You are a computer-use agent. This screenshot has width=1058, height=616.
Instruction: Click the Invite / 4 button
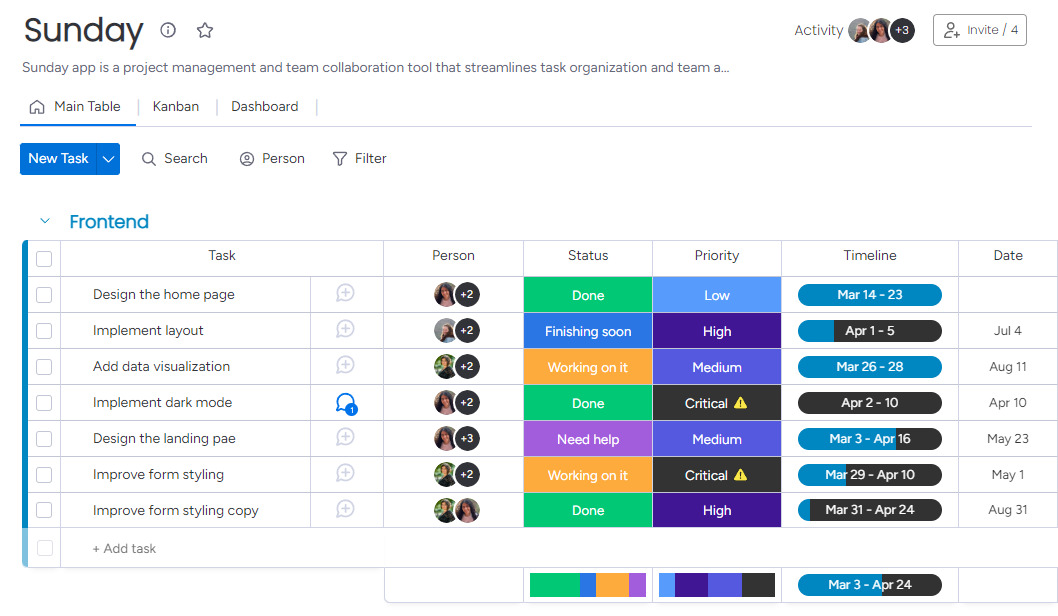(x=979, y=29)
